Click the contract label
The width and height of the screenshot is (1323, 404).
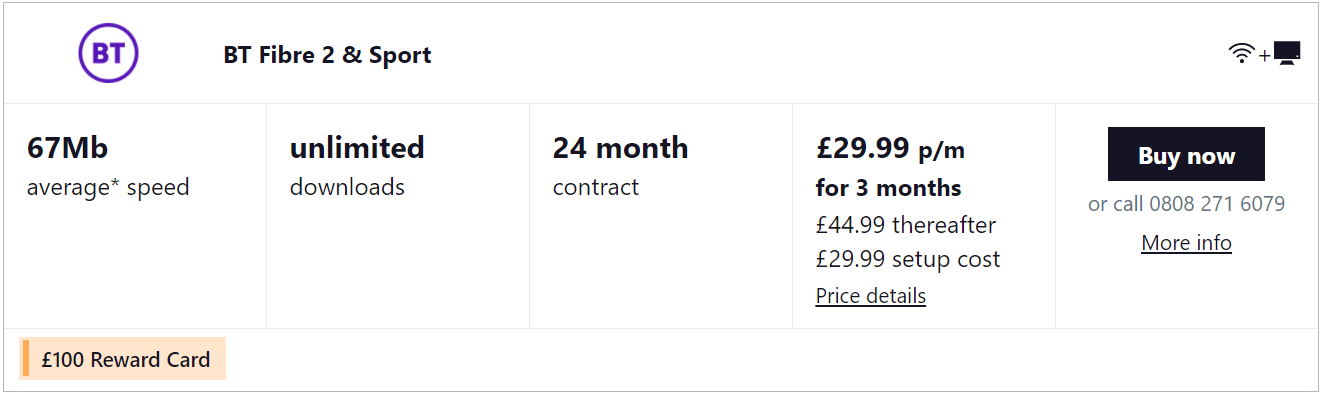click(595, 187)
